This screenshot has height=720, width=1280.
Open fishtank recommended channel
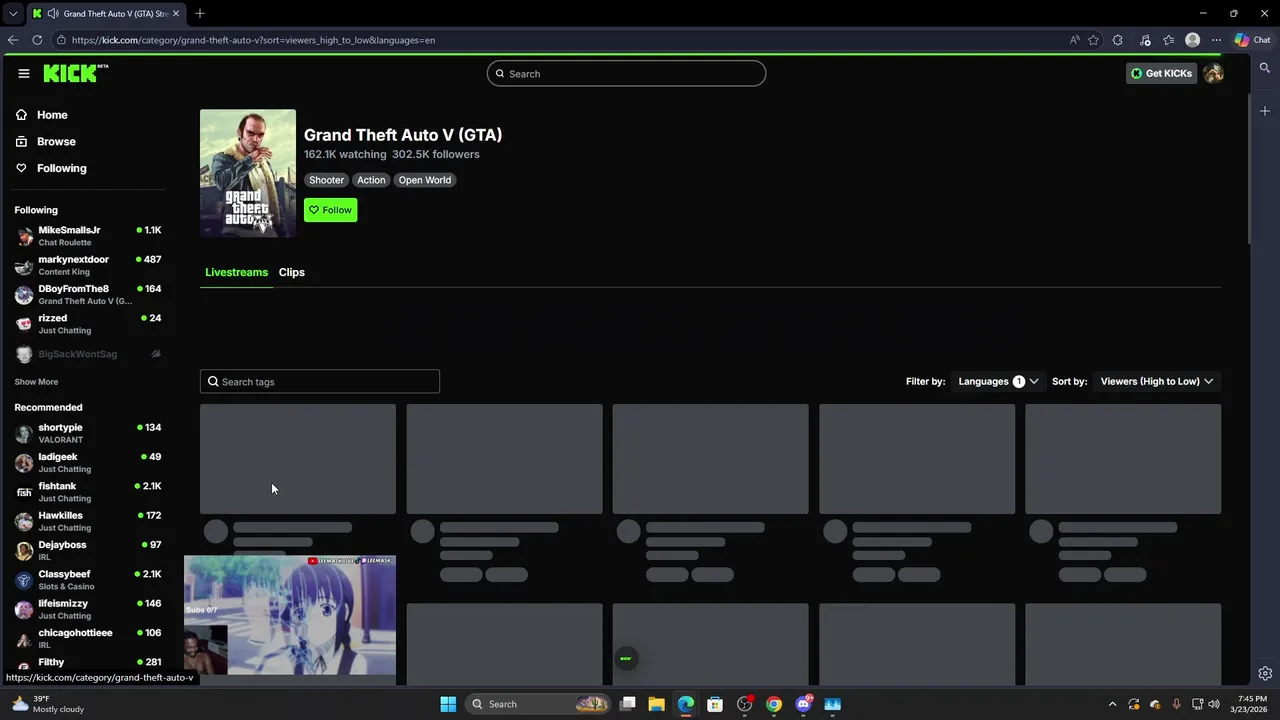pos(88,491)
